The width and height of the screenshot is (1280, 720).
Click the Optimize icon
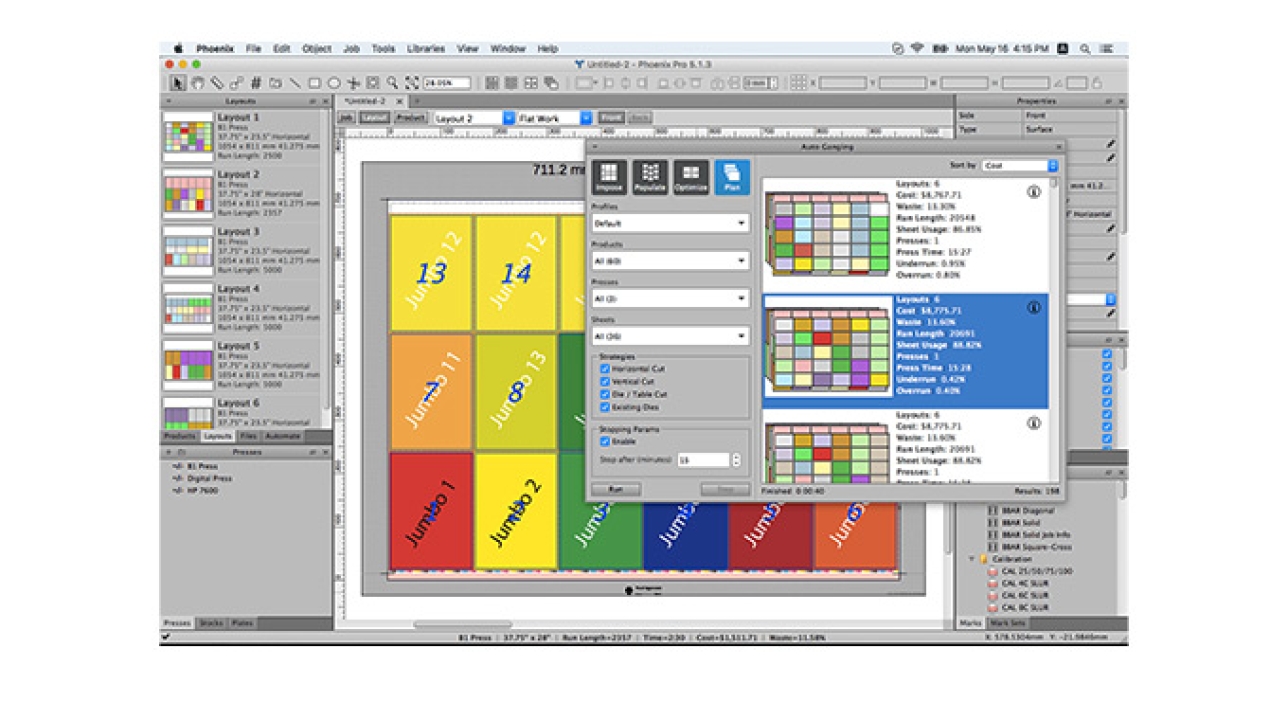[x=691, y=178]
